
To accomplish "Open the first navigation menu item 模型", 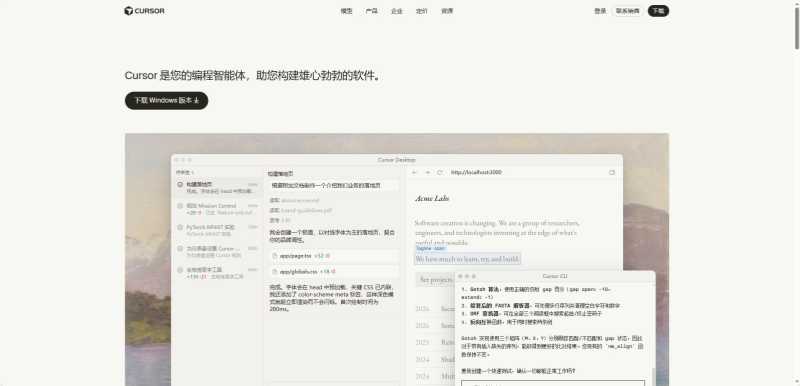I will (x=346, y=11).
